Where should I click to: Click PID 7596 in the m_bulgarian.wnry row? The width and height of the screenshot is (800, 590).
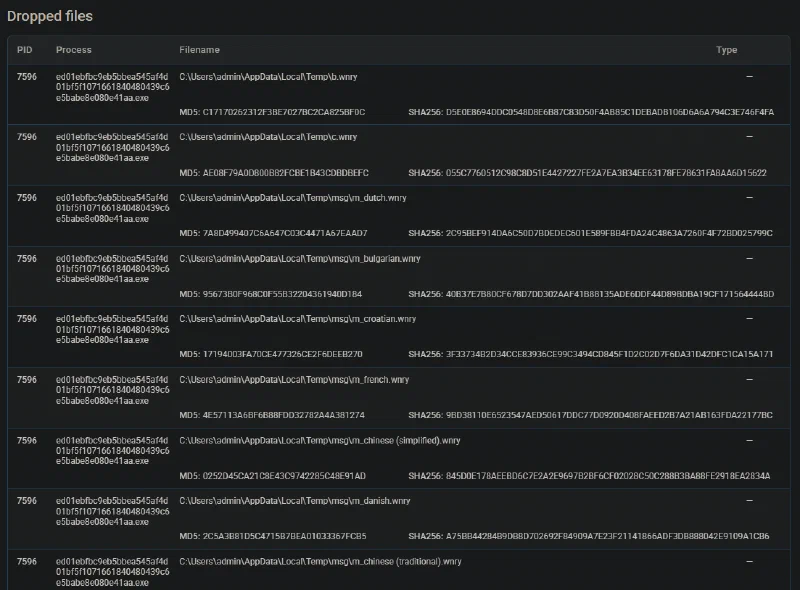(x=27, y=259)
